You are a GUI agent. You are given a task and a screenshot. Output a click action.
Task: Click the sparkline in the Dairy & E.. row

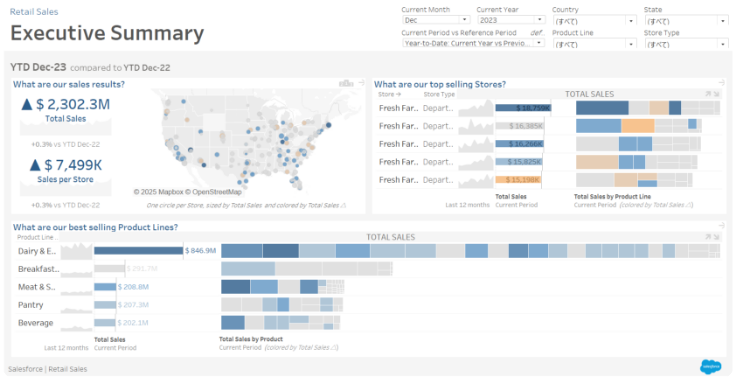click(77, 251)
